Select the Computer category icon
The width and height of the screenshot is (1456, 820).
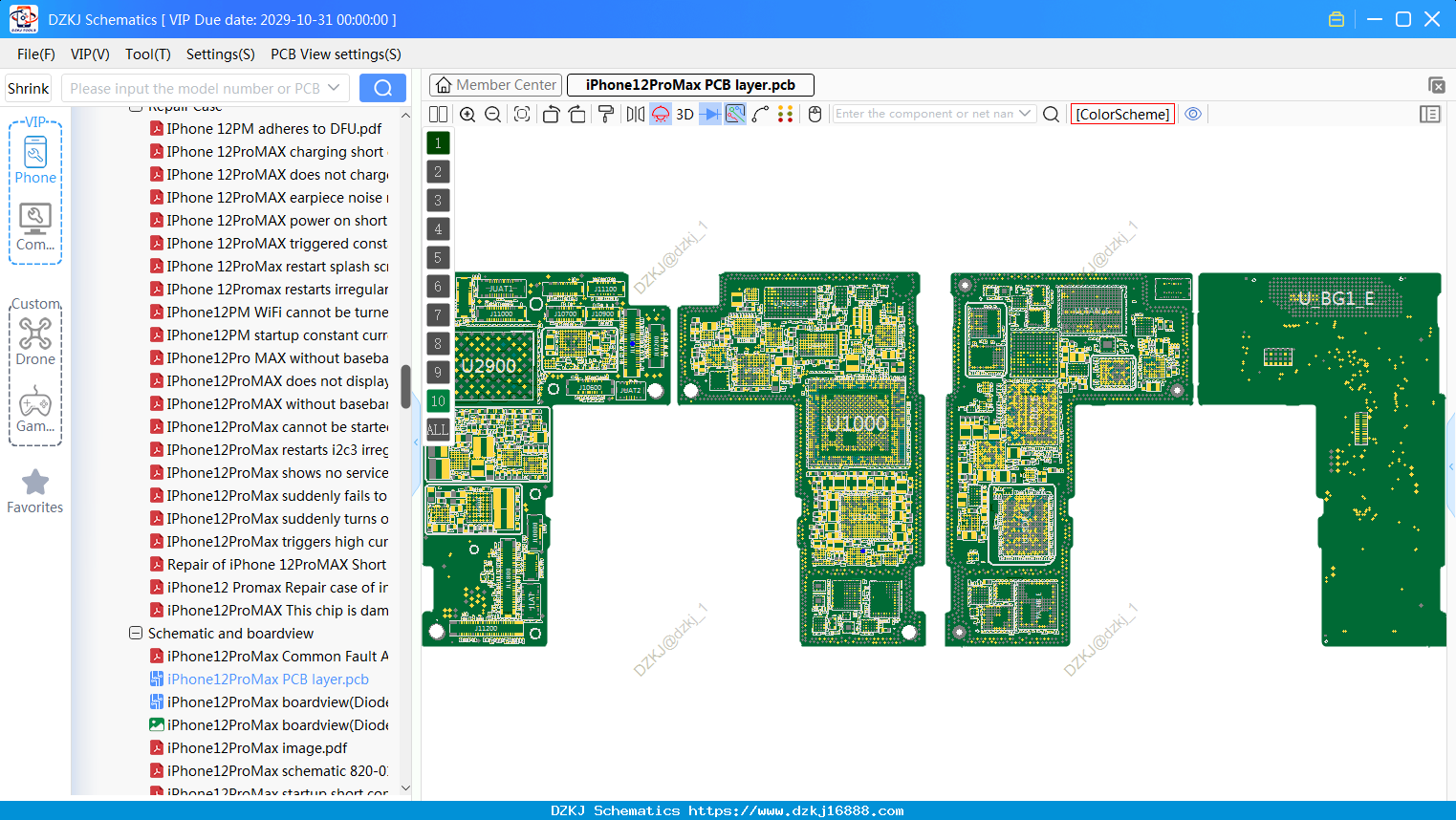(35, 227)
